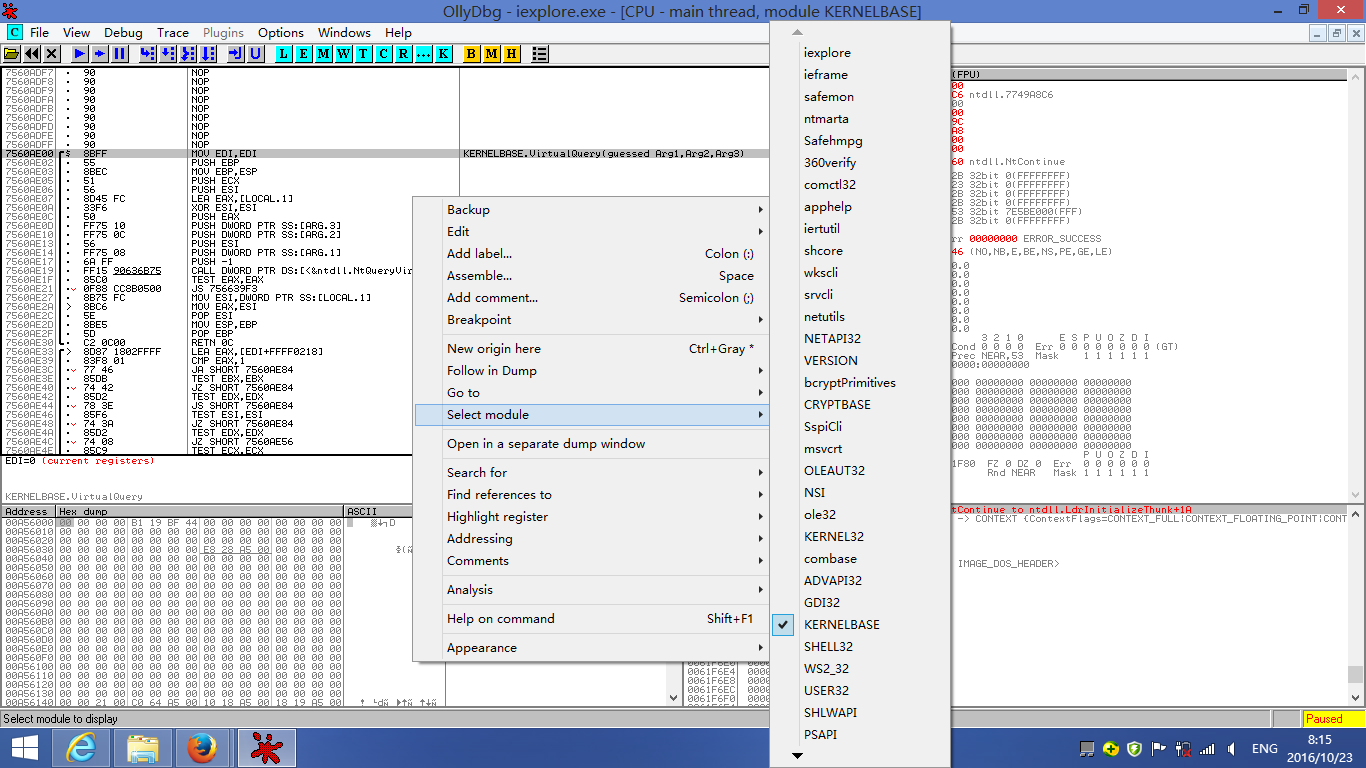
Task: Open File Explorer from the taskbar
Action: [x=143, y=748]
